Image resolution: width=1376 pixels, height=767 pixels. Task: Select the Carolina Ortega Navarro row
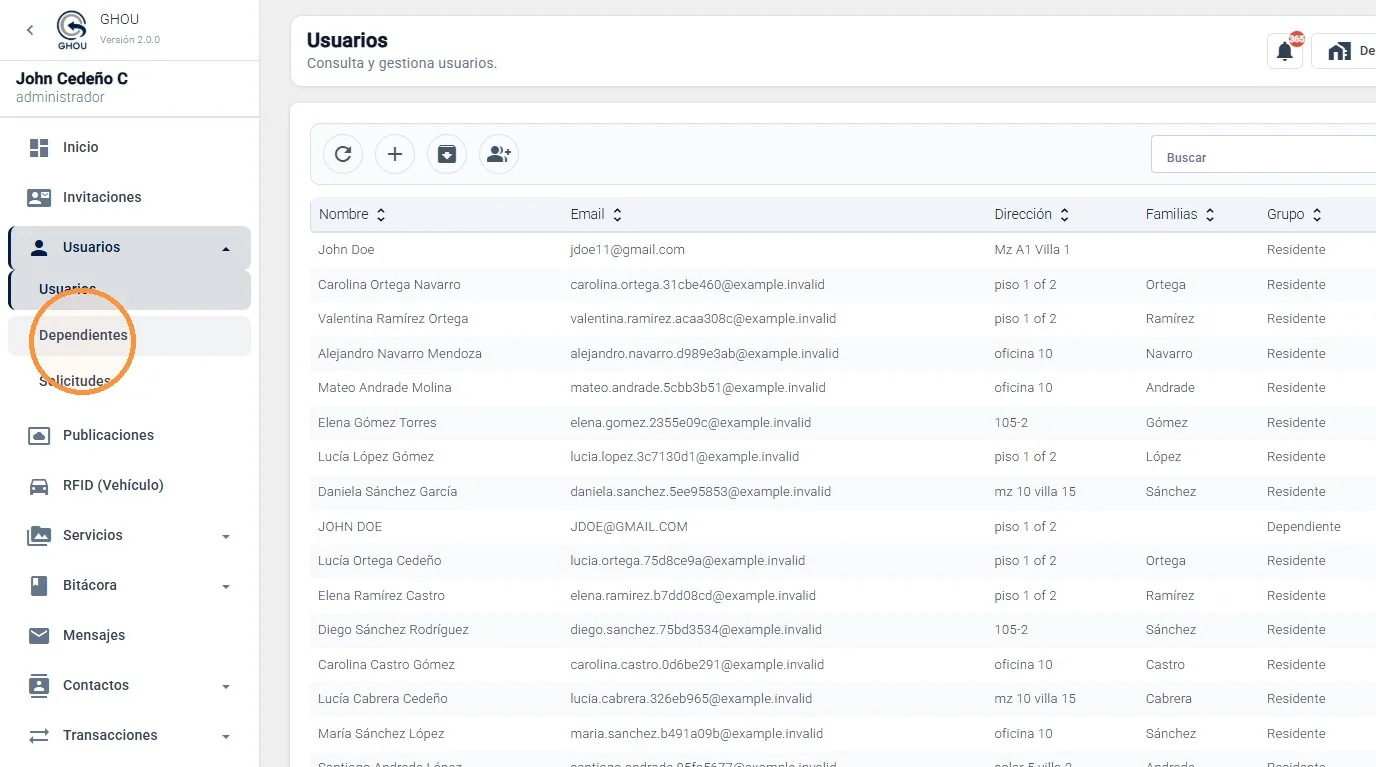(x=843, y=284)
